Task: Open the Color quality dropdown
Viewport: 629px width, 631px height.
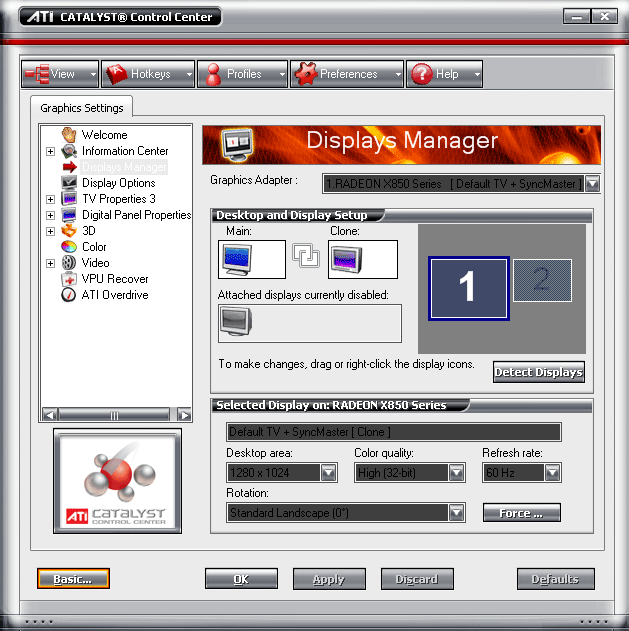Action: pos(457,472)
